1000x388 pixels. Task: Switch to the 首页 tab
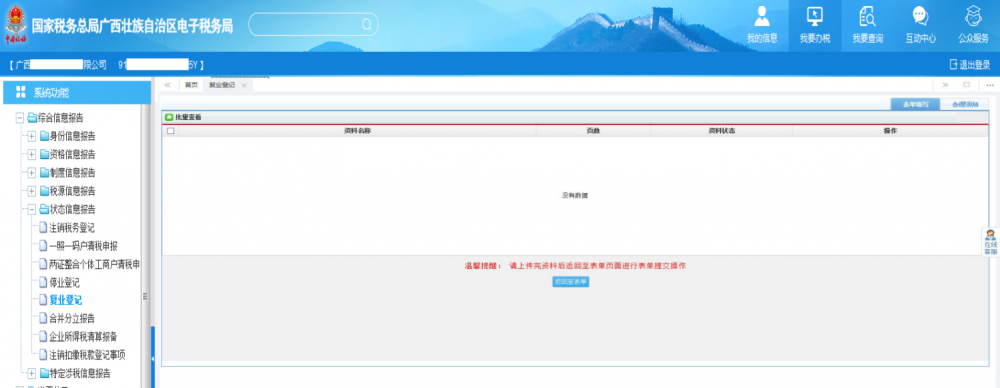click(x=191, y=85)
